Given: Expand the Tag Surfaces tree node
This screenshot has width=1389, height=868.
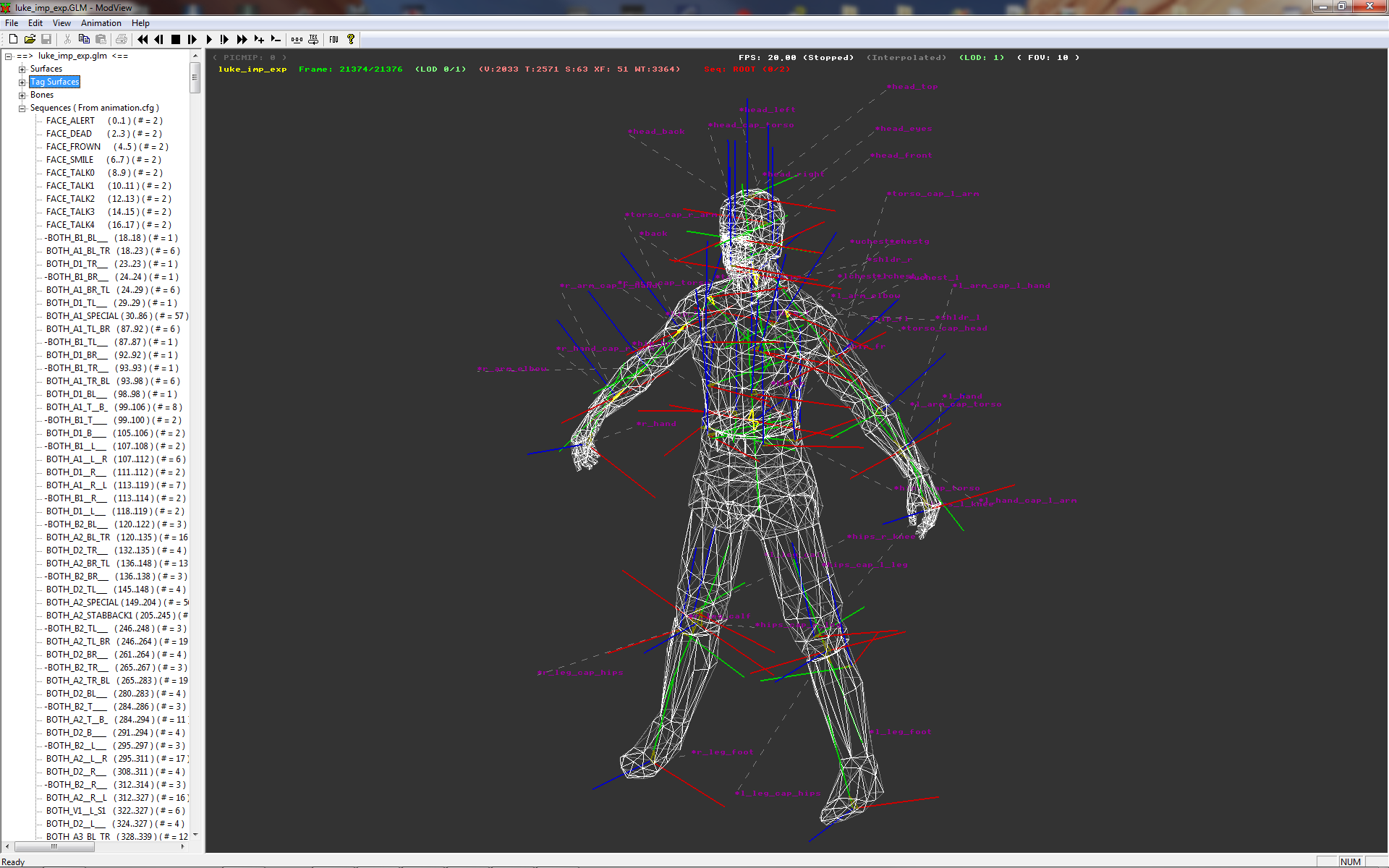Looking at the screenshot, I should [22, 82].
